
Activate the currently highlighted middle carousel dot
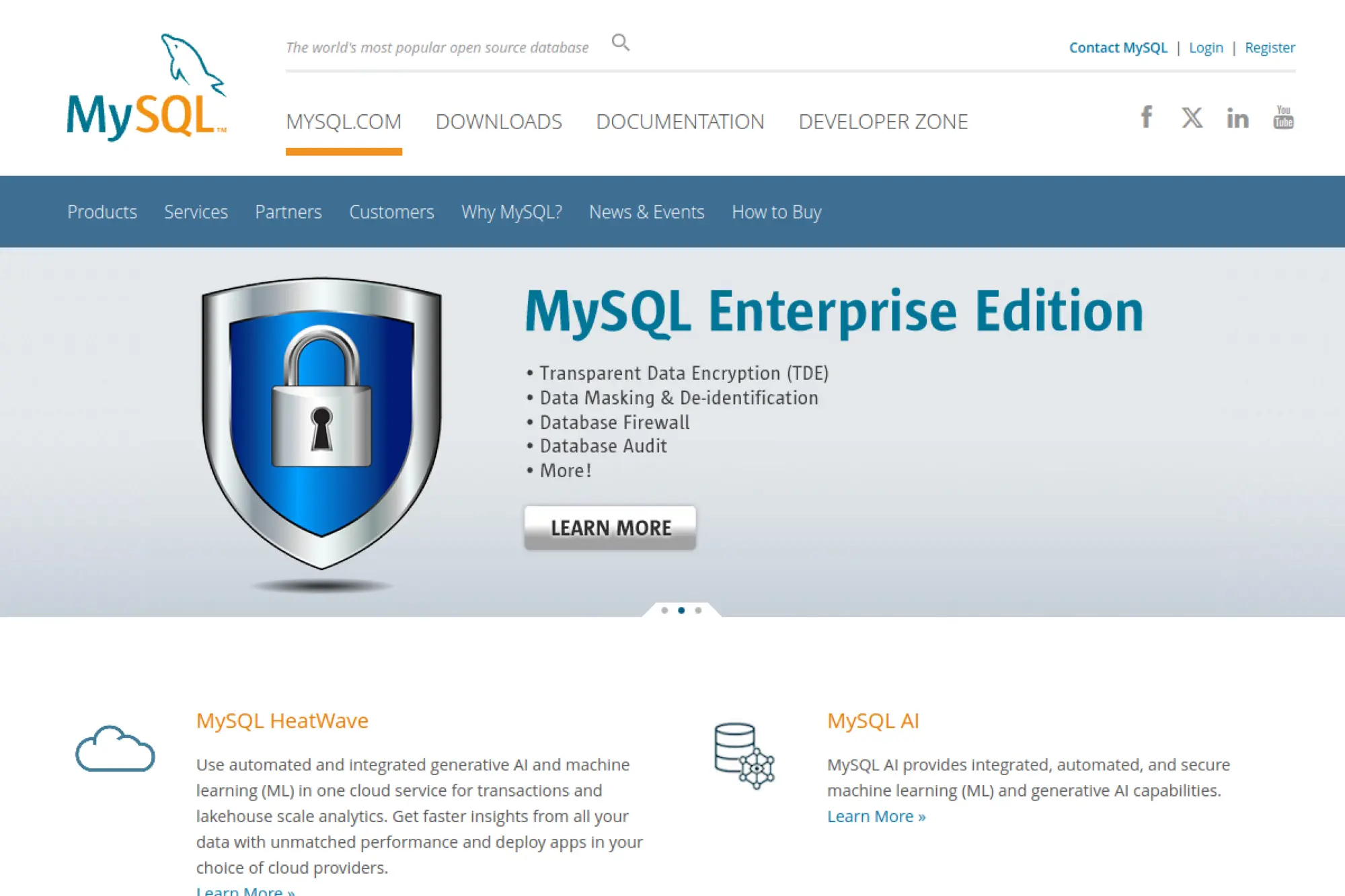(x=681, y=610)
